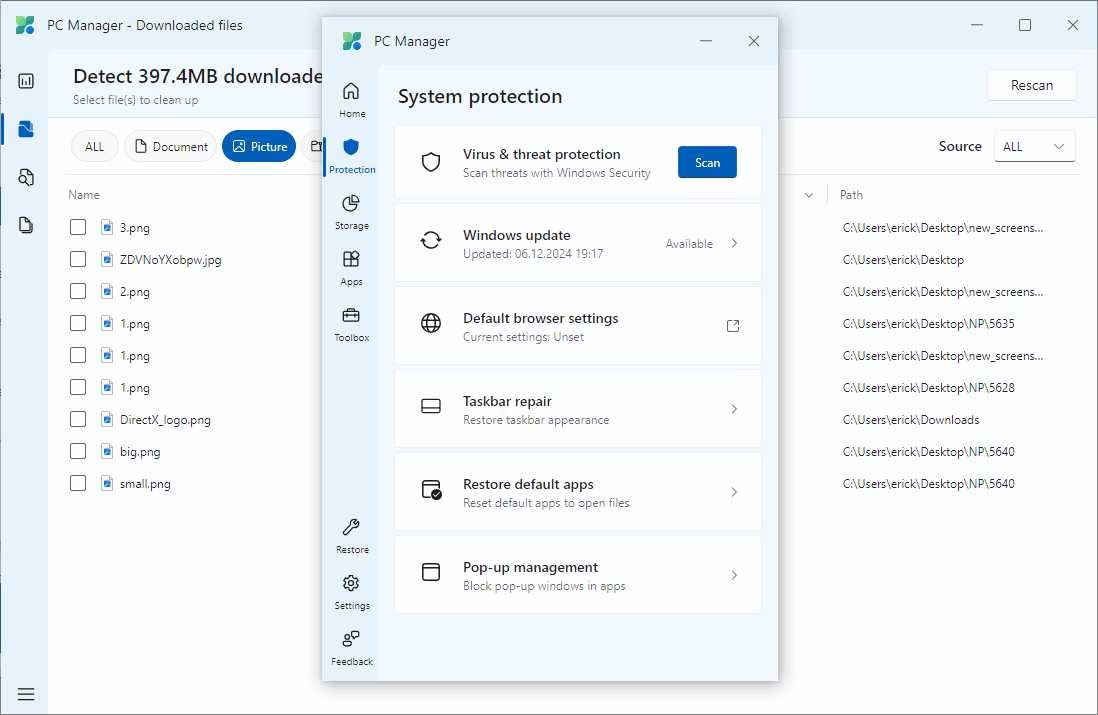Switch to the Document filter

click(171, 146)
